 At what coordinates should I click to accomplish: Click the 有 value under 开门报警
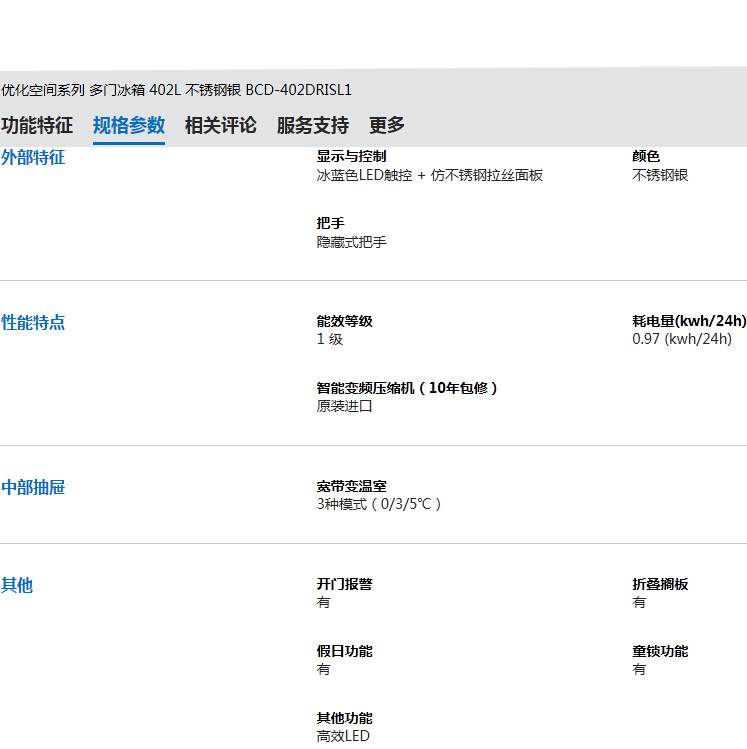(323, 602)
